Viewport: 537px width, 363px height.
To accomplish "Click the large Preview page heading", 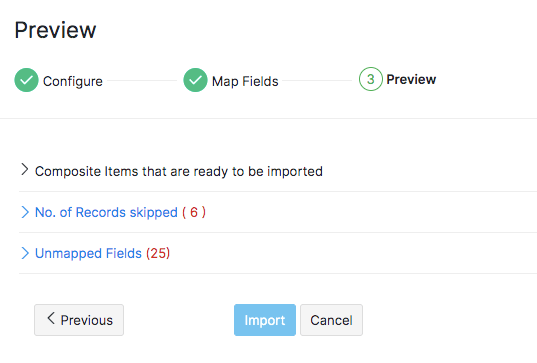I will click(x=55, y=30).
